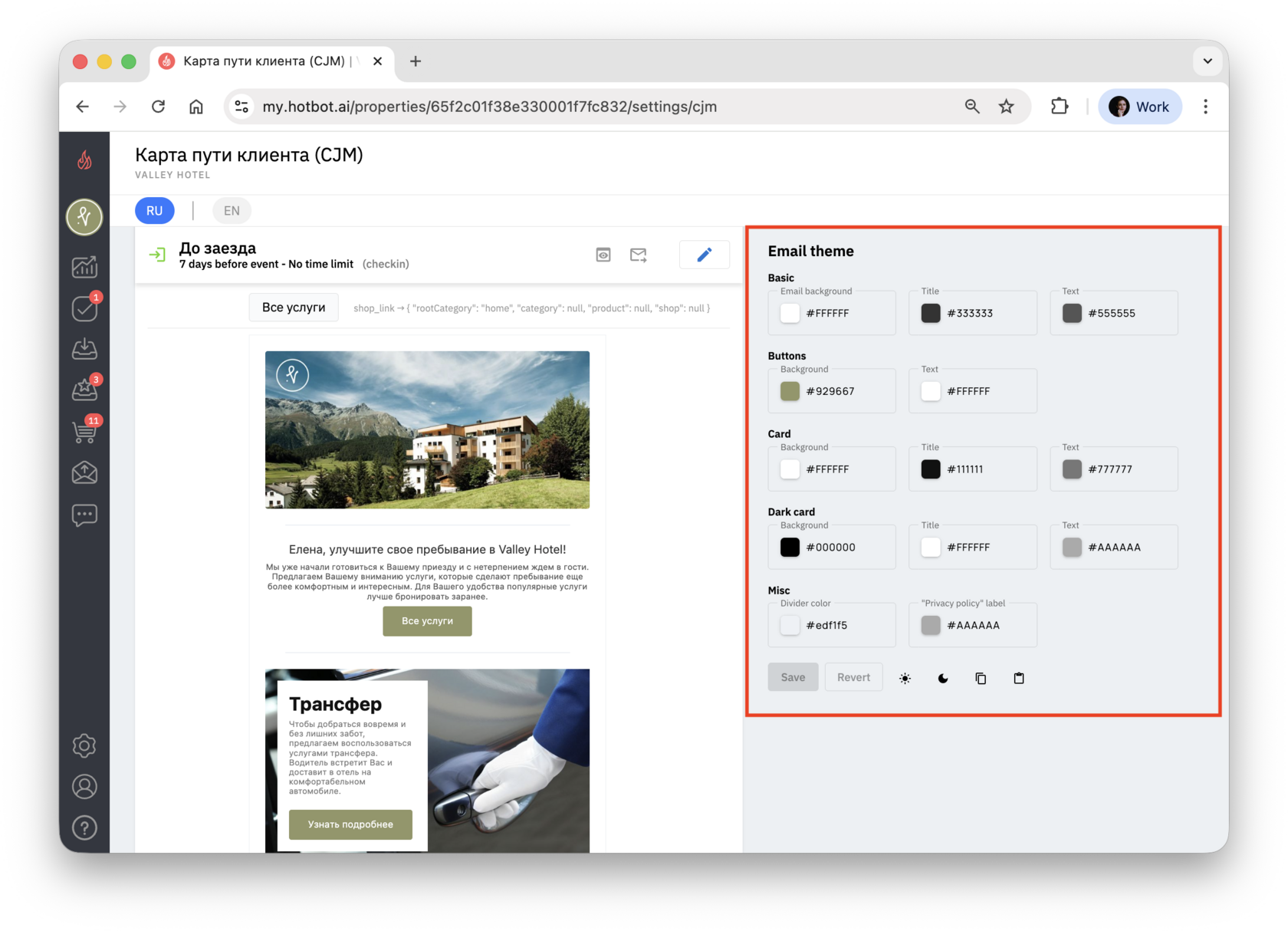Click the blue pencil edit button
Image resolution: width=1288 pixels, height=931 pixels.
coord(705,255)
